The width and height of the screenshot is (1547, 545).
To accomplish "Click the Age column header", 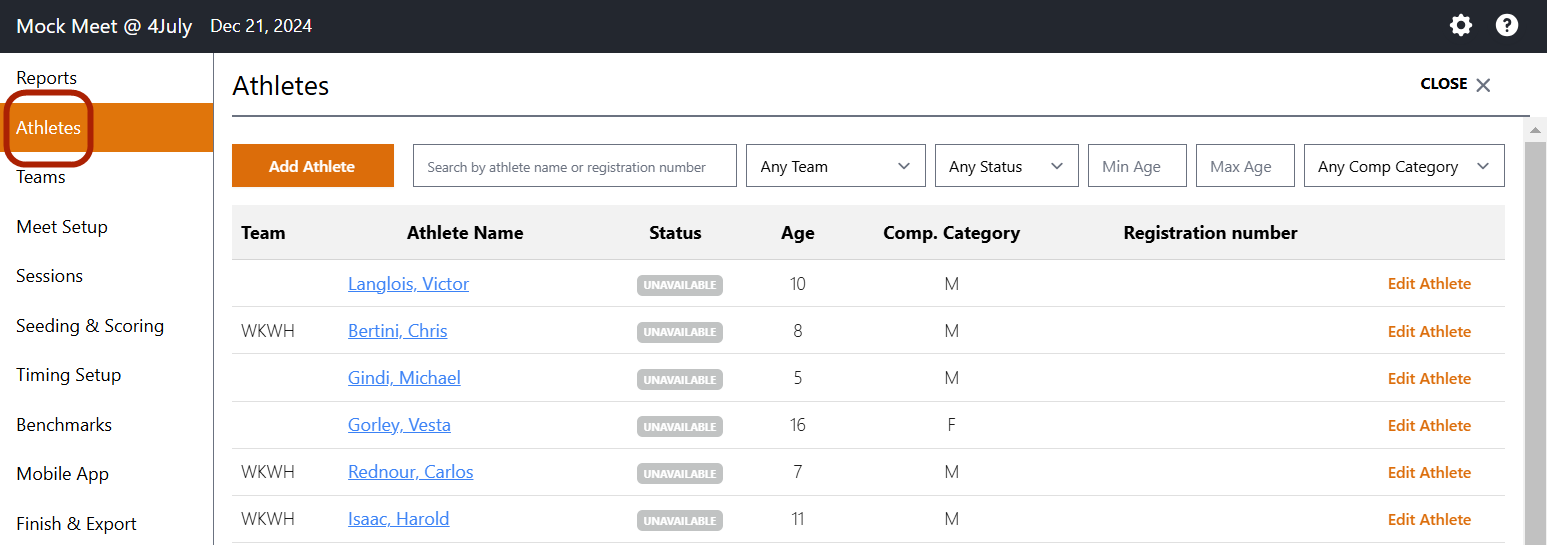I will (798, 233).
